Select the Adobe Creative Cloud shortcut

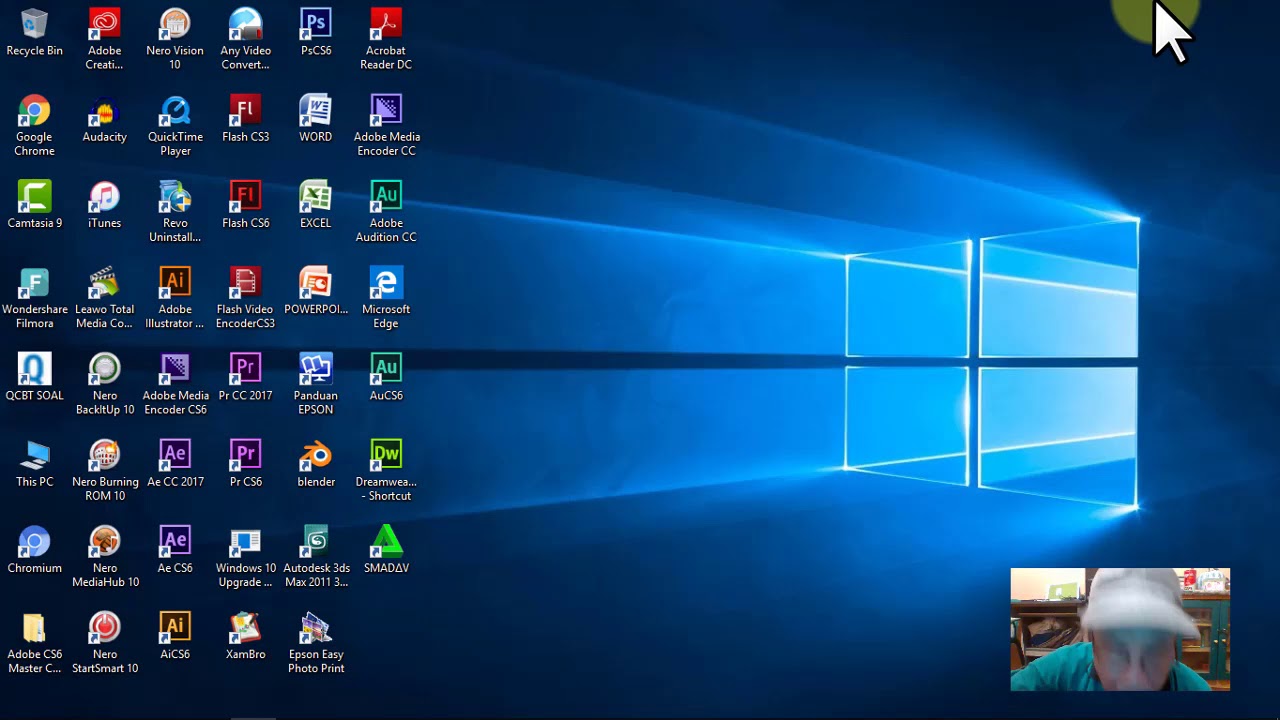pyautogui.click(x=104, y=24)
